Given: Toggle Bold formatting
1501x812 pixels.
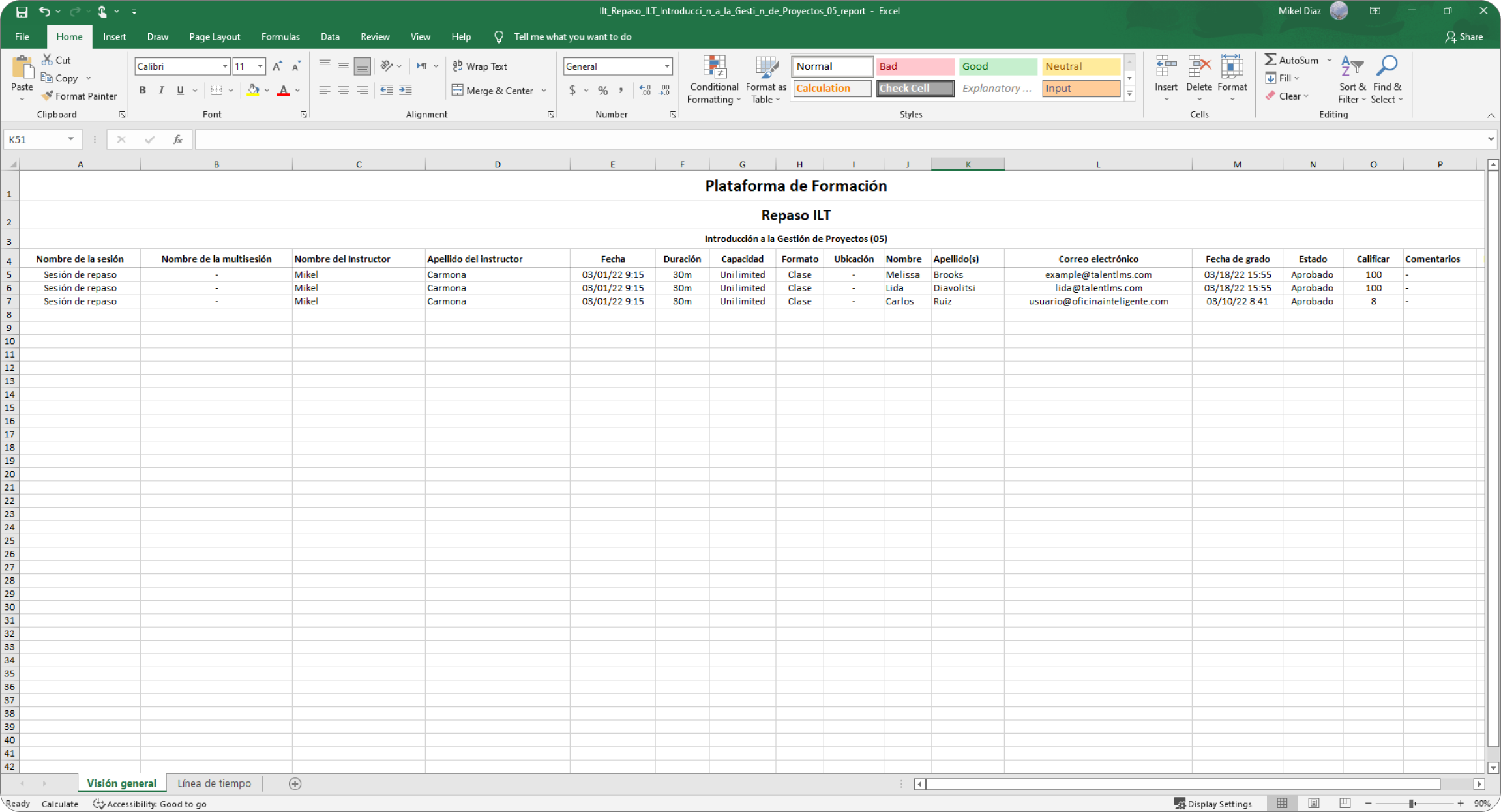Looking at the screenshot, I should [143, 90].
